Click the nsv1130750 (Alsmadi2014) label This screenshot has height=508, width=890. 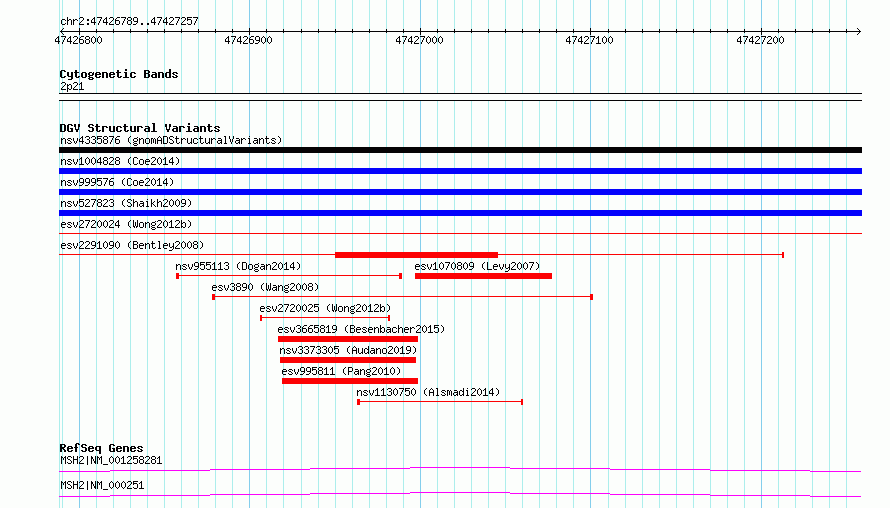[428, 392]
